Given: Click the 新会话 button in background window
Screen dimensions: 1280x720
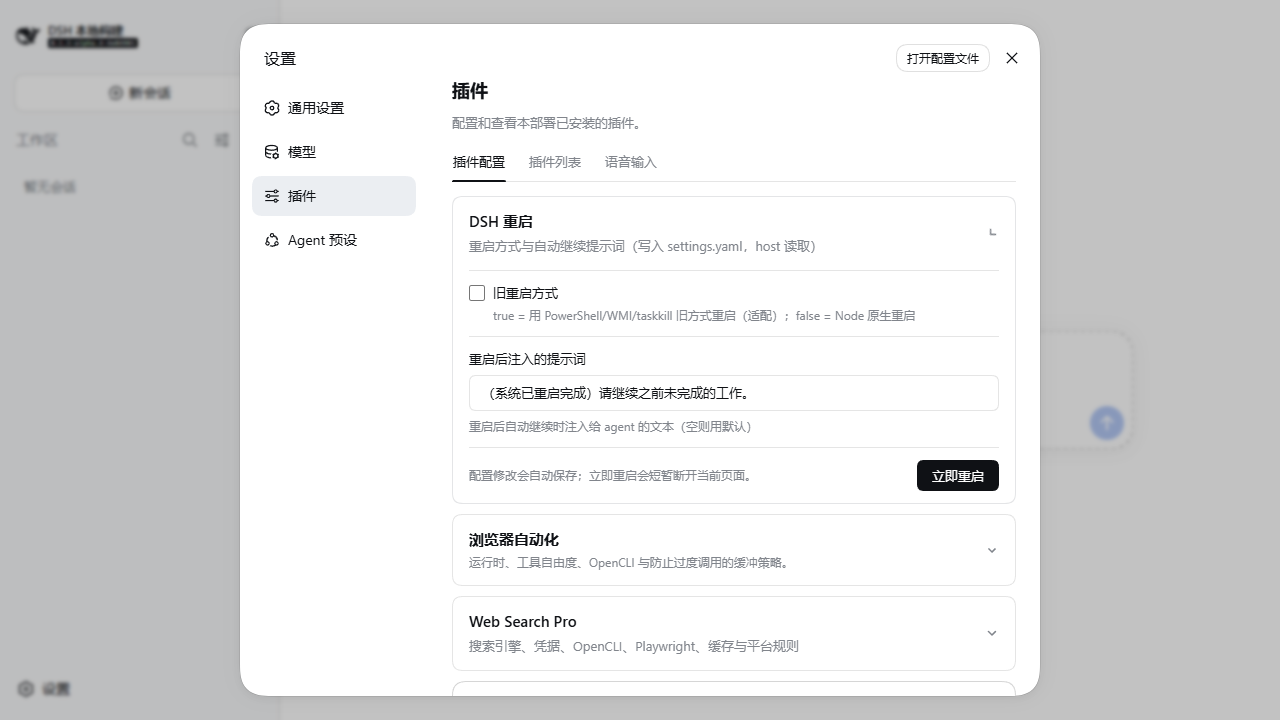Looking at the screenshot, I should point(140,93).
